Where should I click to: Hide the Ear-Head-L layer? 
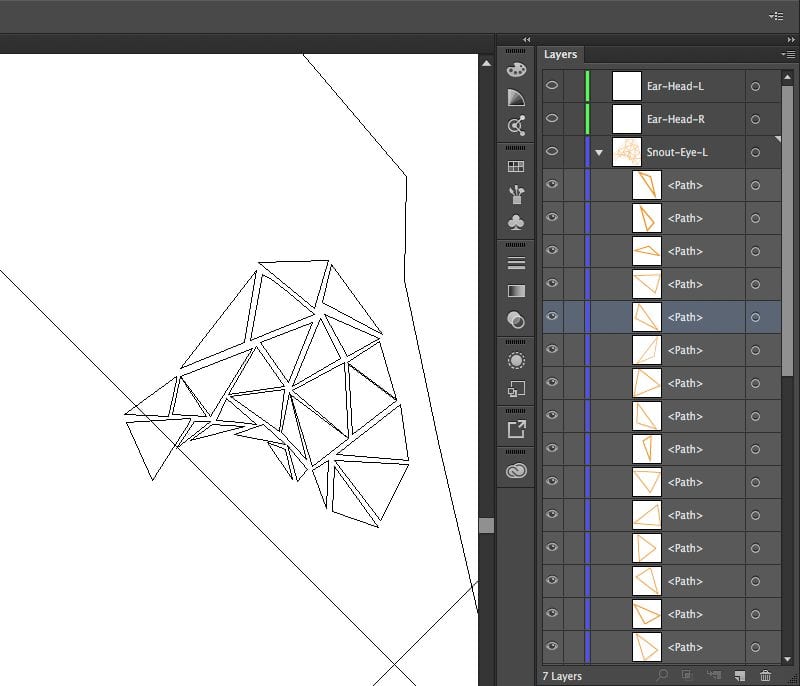552,86
